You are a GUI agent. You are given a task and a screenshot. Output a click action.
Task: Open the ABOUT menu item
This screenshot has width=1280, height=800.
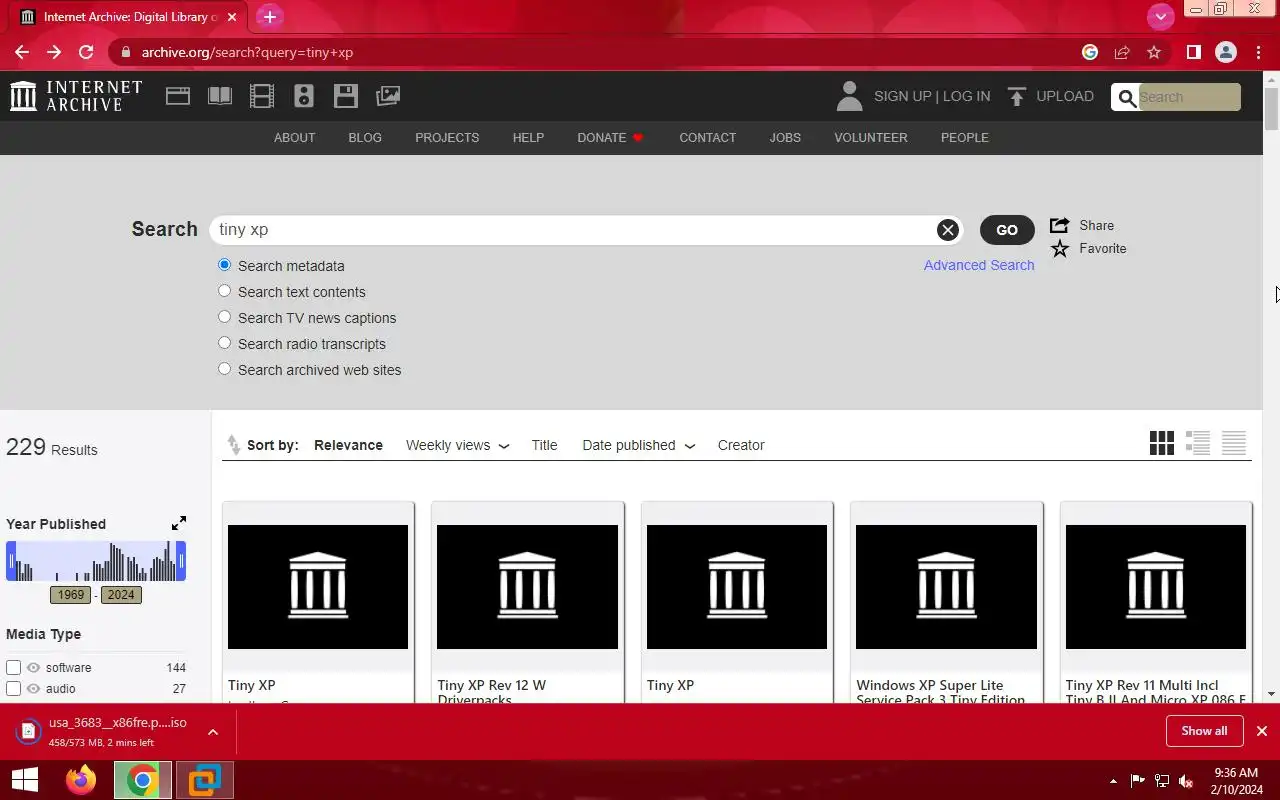pos(294,138)
